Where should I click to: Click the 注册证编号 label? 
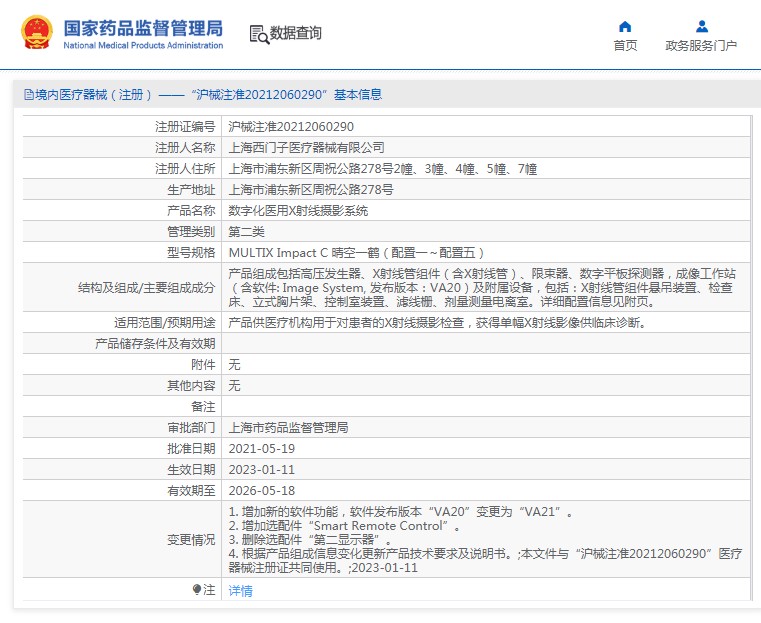(185, 127)
